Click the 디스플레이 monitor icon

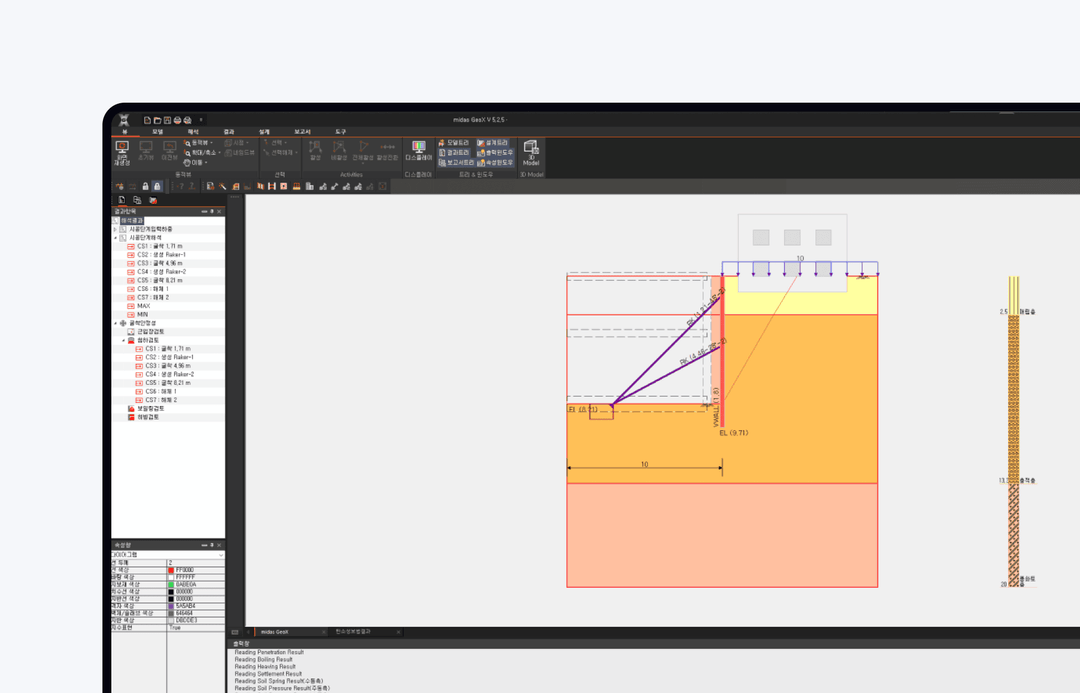(x=418, y=147)
